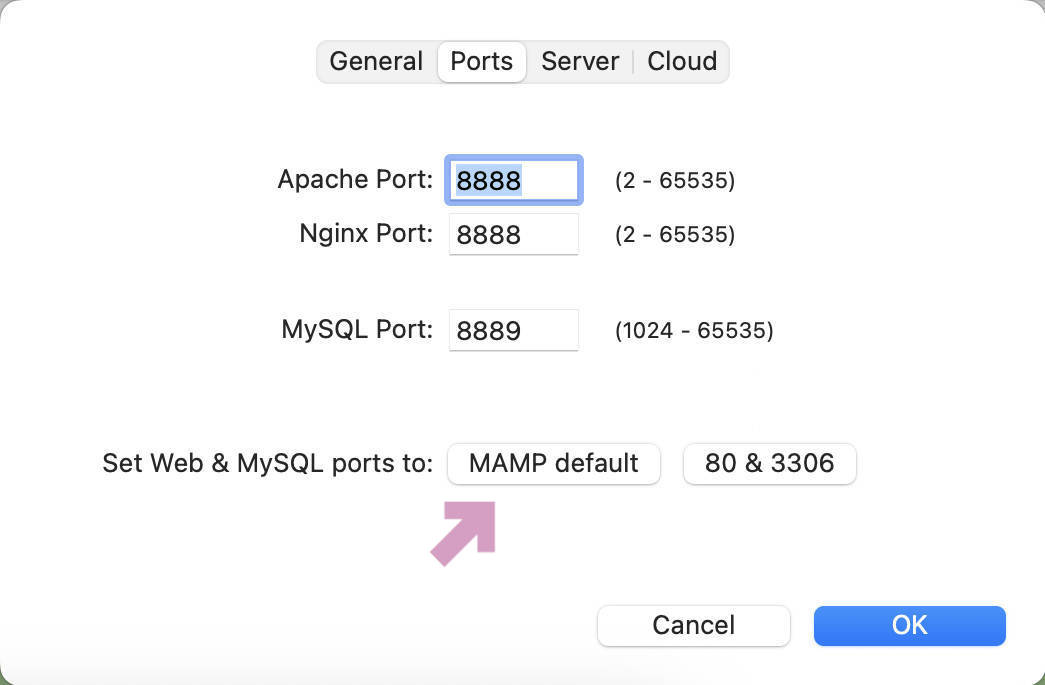Click the Apache Port input field
The height and width of the screenshot is (685, 1045).
point(513,180)
